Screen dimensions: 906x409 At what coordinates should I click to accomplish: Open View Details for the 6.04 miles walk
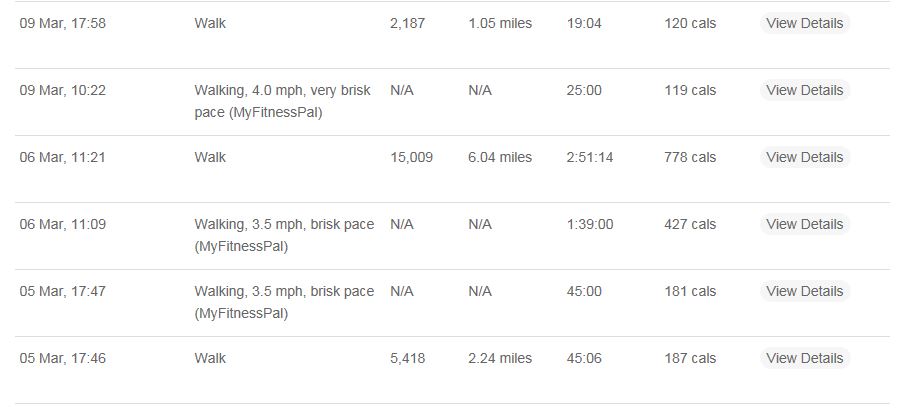tap(804, 157)
